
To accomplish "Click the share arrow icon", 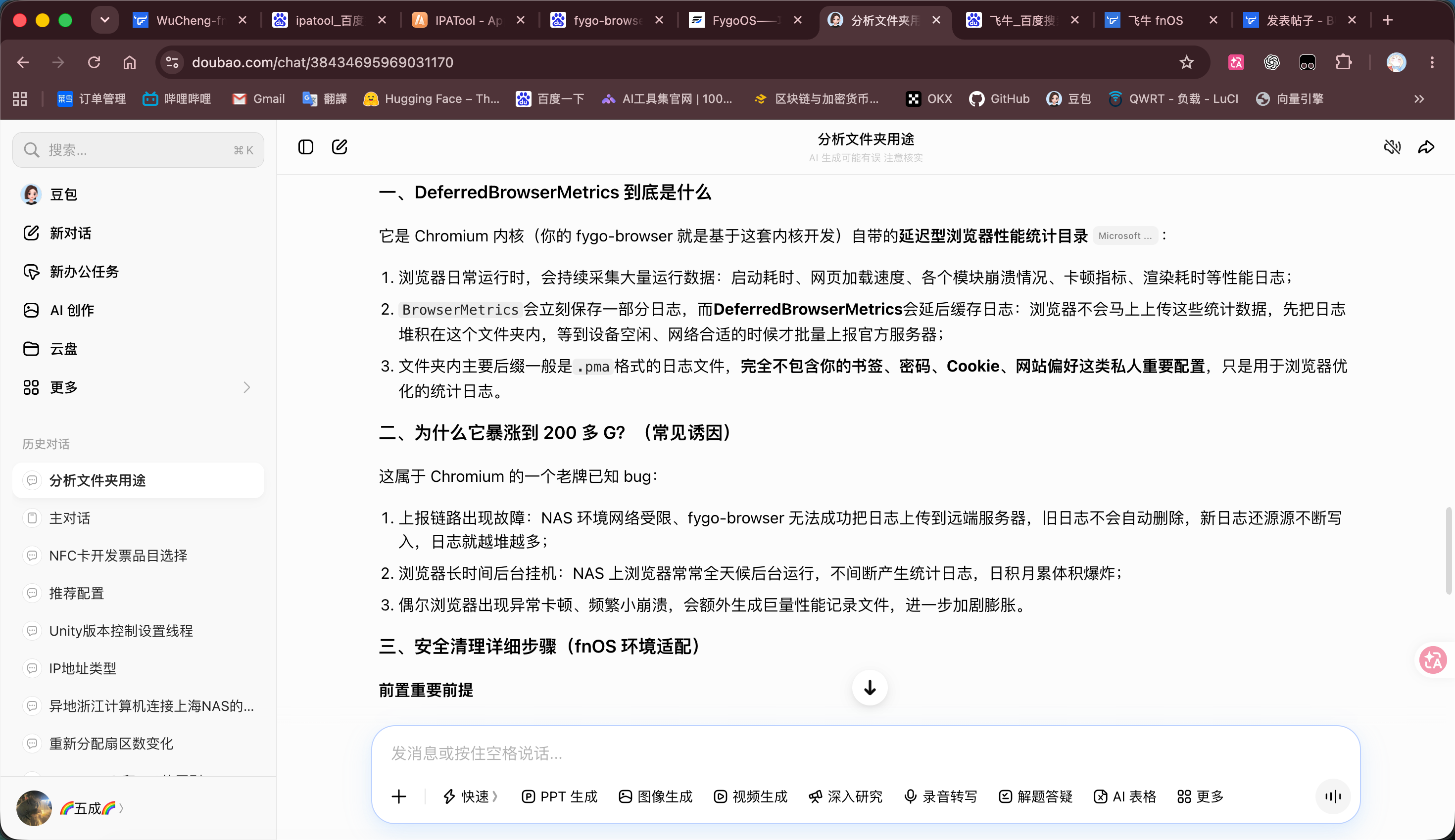I will click(x=1426, y=147).
